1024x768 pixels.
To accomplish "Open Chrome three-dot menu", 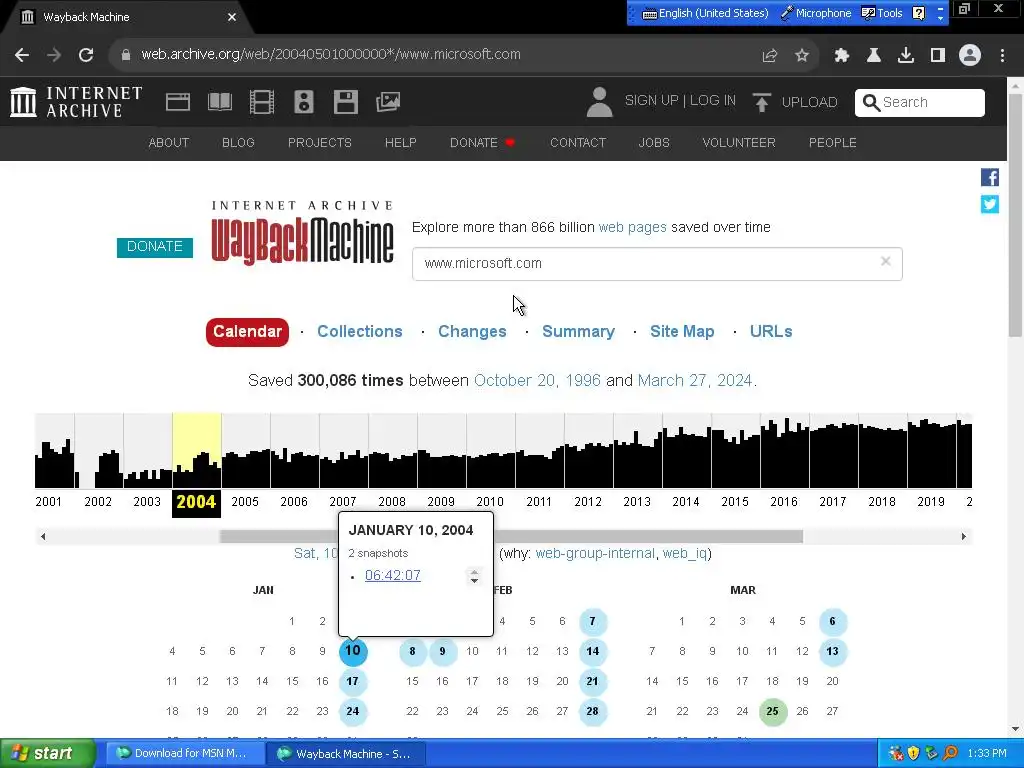I will (1002, 55).
